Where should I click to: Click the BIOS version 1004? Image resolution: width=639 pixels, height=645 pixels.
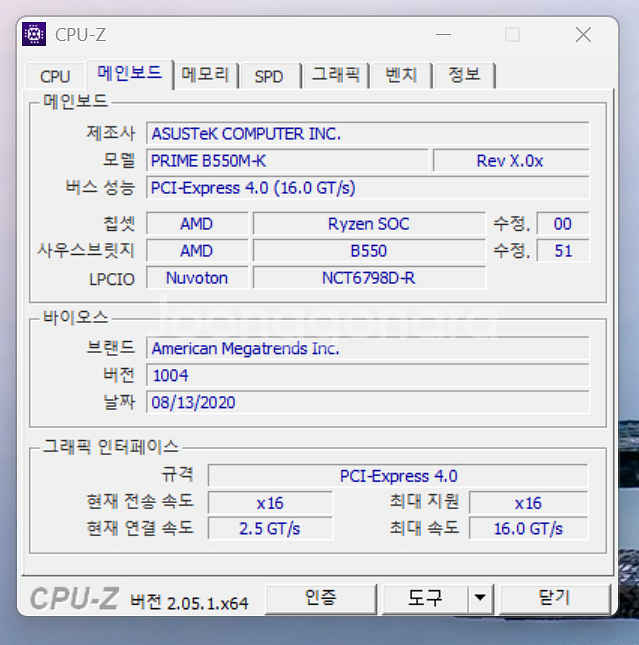tap(368, 375)
